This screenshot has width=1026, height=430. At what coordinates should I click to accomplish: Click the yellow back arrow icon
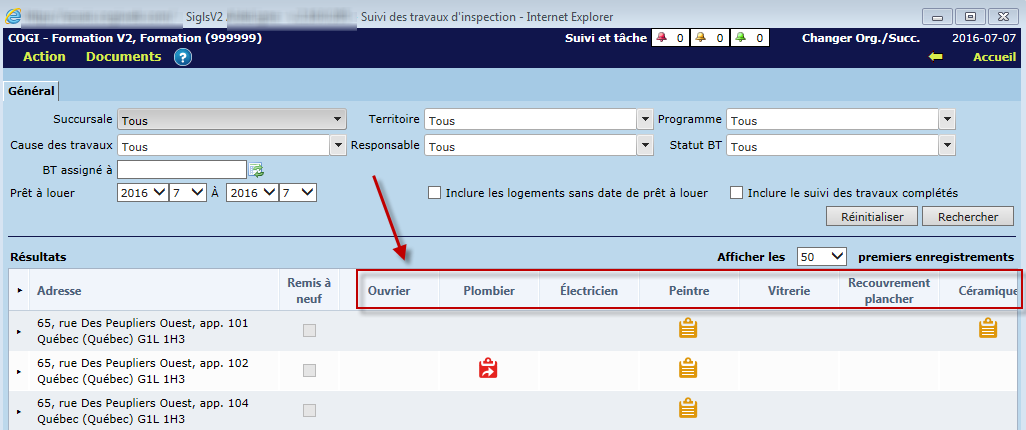(x=935, y=57)
